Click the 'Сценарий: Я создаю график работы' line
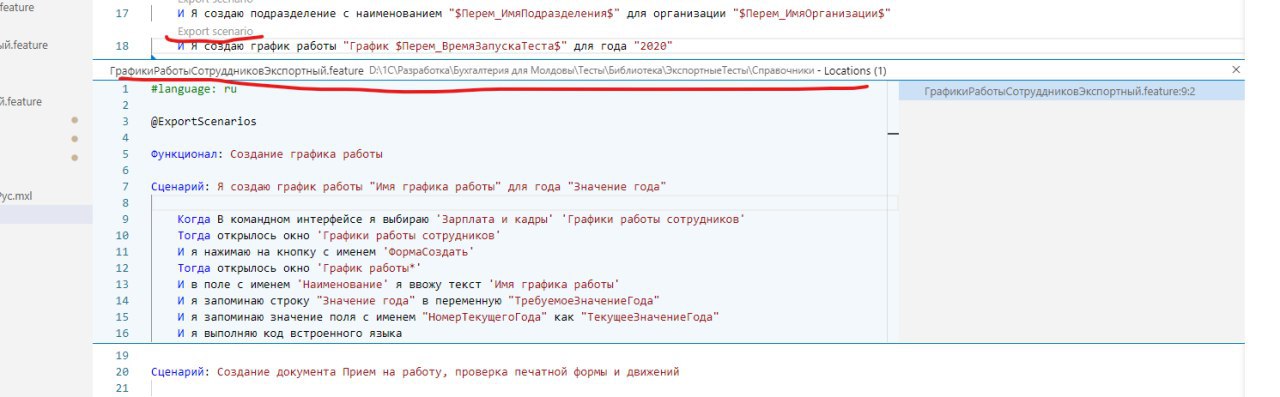1280x397 pixels. click(x=408, y=186)
